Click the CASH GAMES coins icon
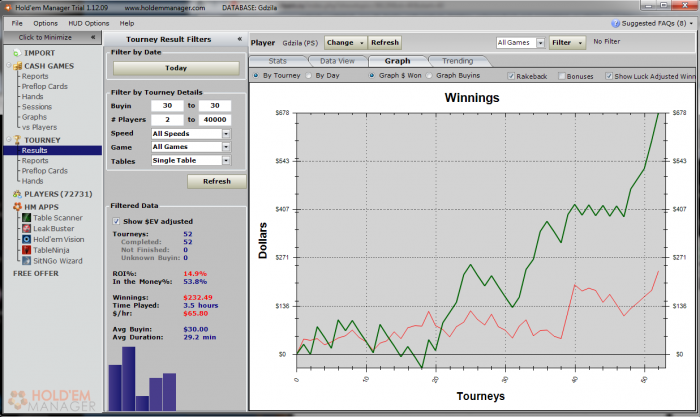 (17, 66)
